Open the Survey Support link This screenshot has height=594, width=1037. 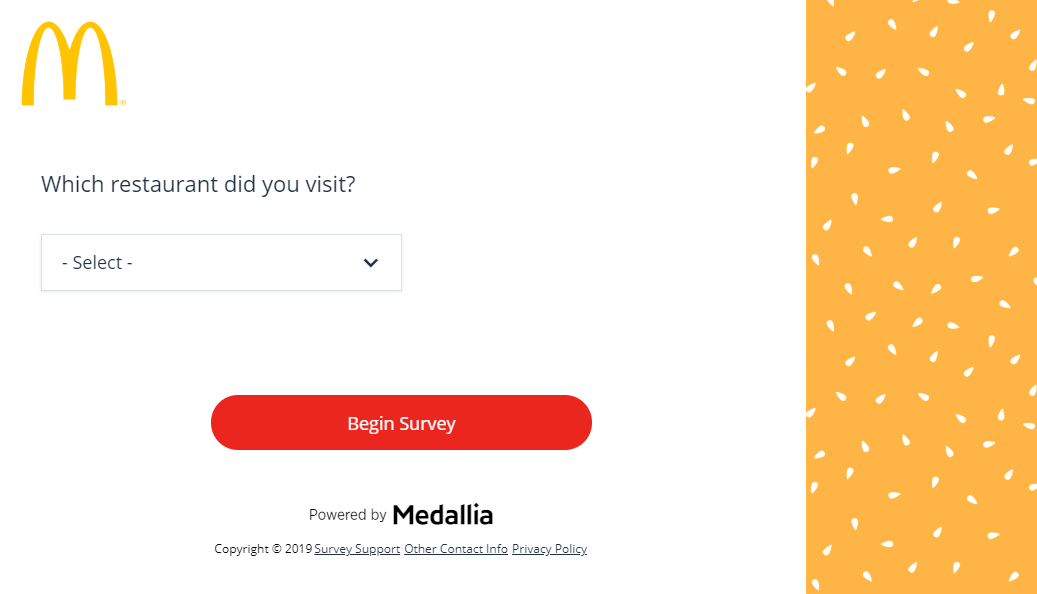point(357,548)
